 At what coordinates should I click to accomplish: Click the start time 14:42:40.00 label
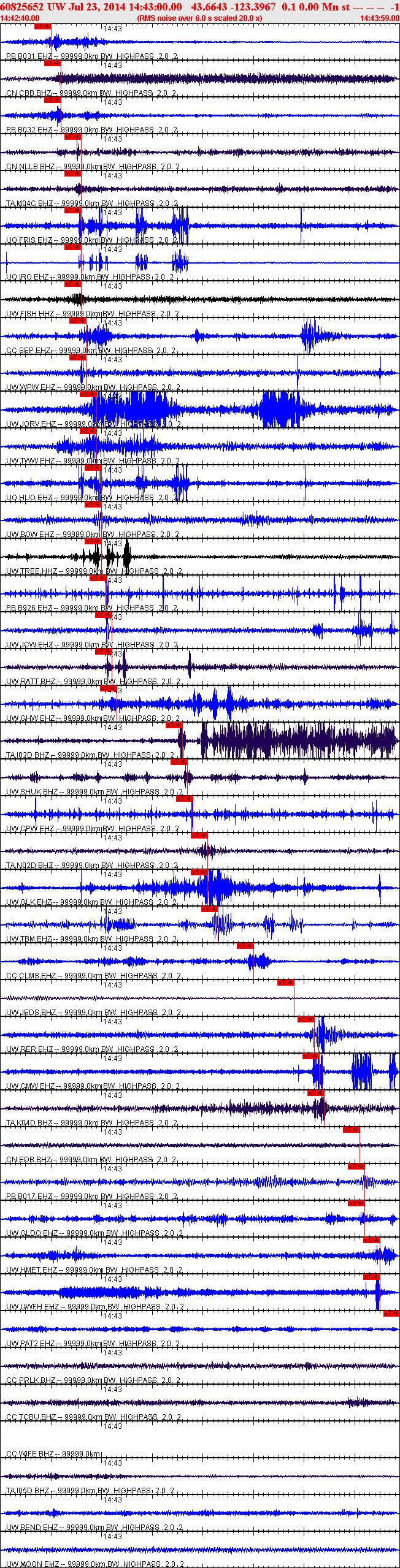(20, 18)
